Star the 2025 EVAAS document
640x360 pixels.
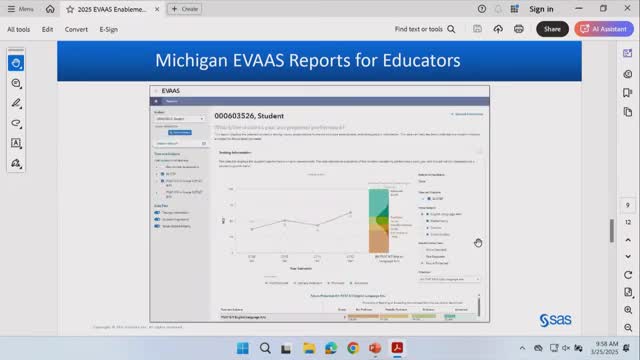pos(70,9)
